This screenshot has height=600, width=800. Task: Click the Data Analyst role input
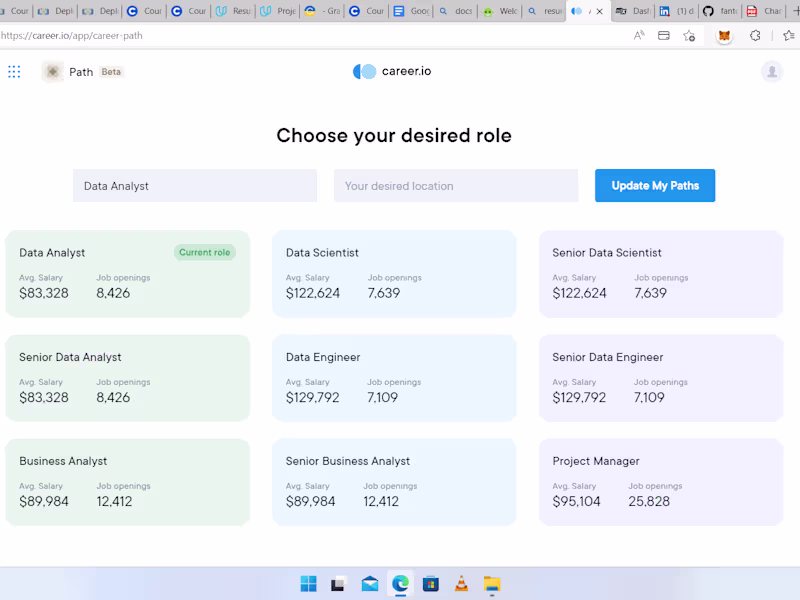point(195,186)
